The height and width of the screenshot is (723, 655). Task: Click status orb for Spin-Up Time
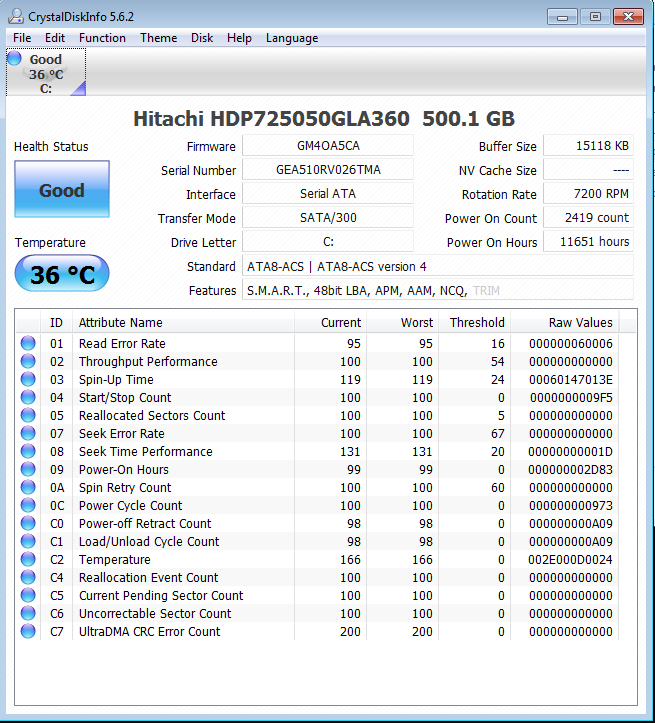pyautogui.click(x=28, y=379)
